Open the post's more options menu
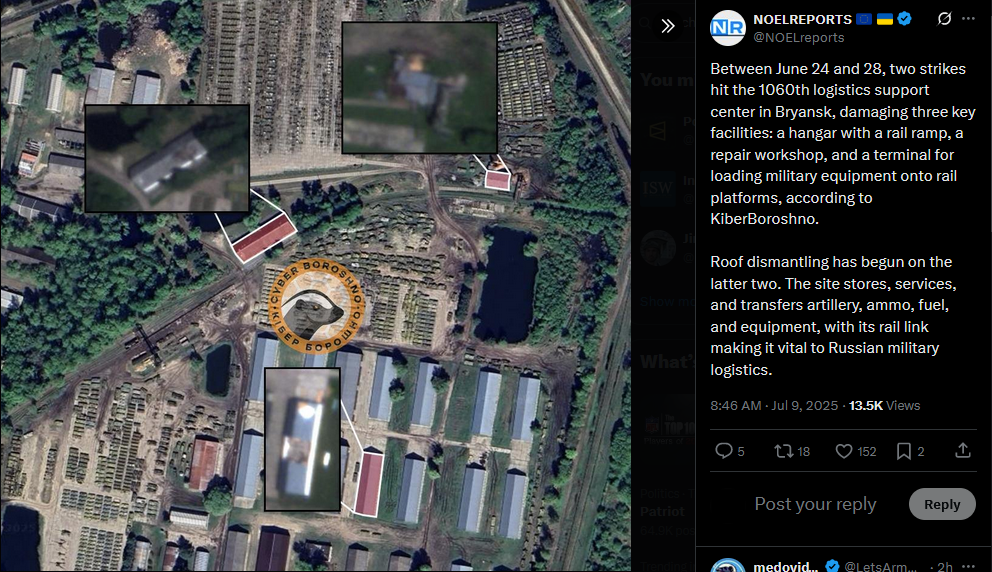The image size is (992, 572). (969, 19)
